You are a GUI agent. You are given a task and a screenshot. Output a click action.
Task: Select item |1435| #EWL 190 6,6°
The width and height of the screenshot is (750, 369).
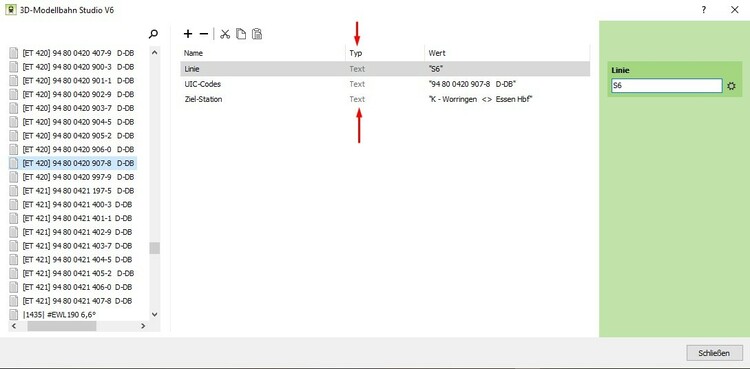[x=60, y=314]
